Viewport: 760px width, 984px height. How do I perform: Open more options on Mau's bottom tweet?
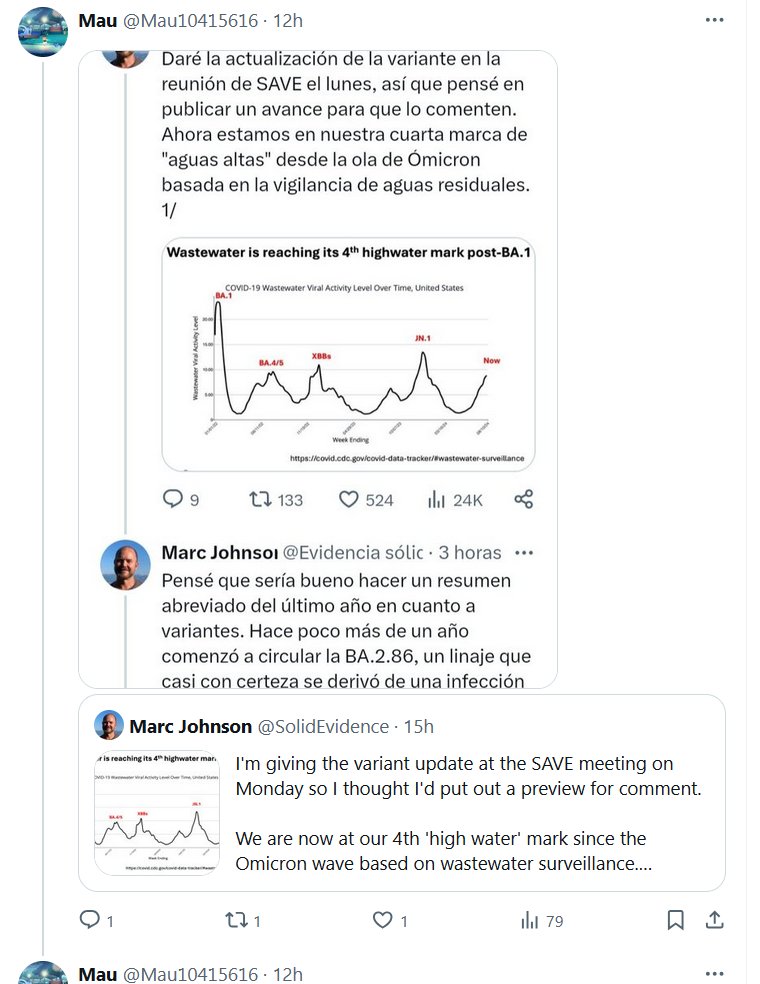point(714,973)
